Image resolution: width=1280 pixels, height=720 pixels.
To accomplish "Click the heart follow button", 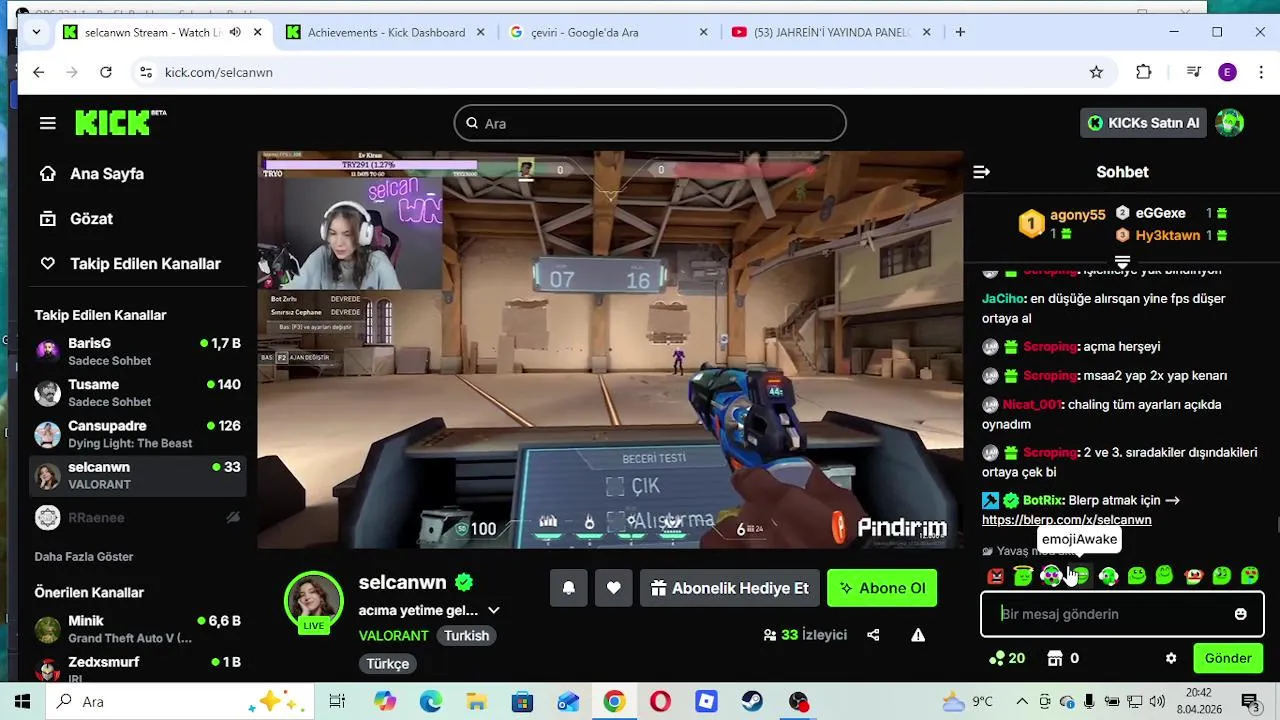I will point(613,588).
